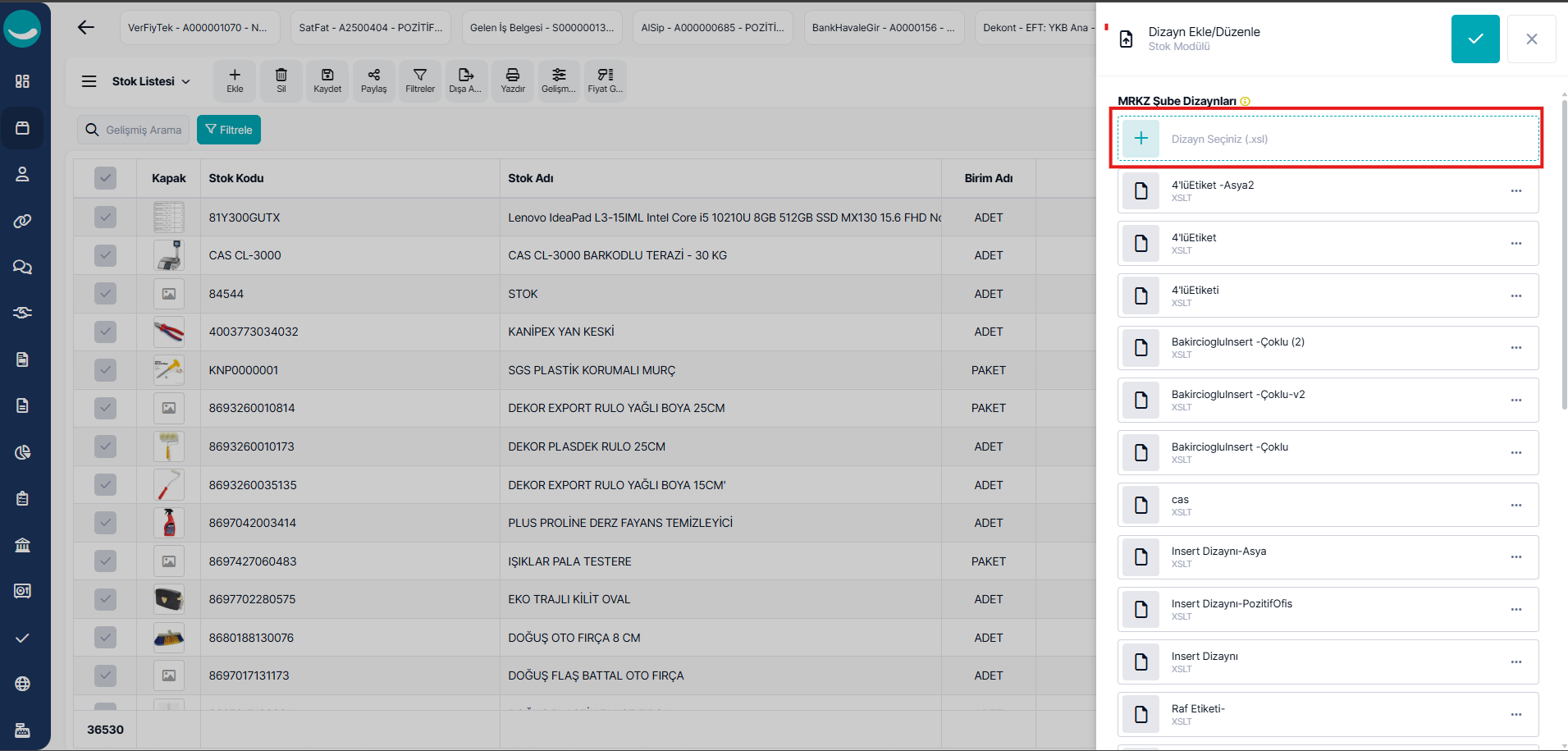Go back using the left arrow
1568x751 pixels.
point(85,27)
